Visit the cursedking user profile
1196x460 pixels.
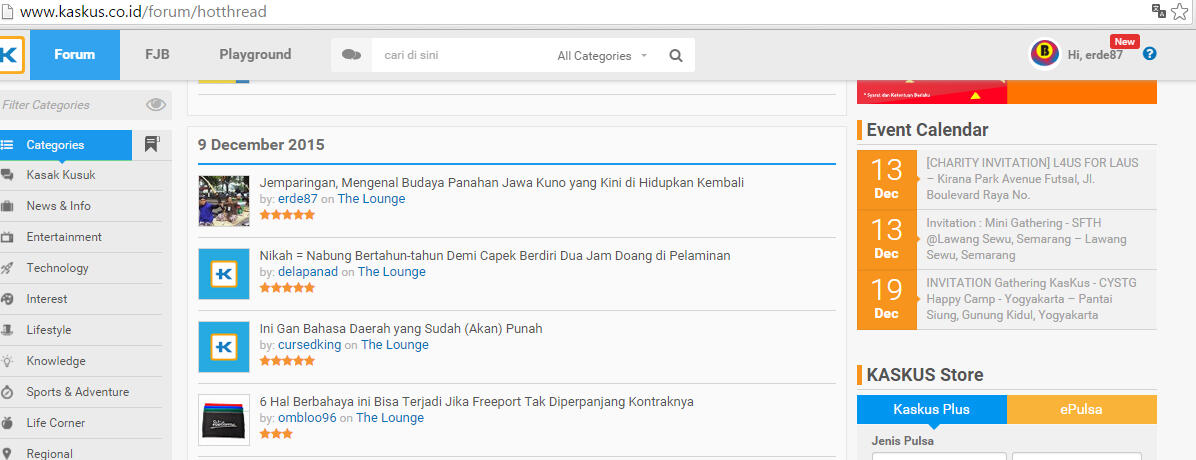coord(310,345)
